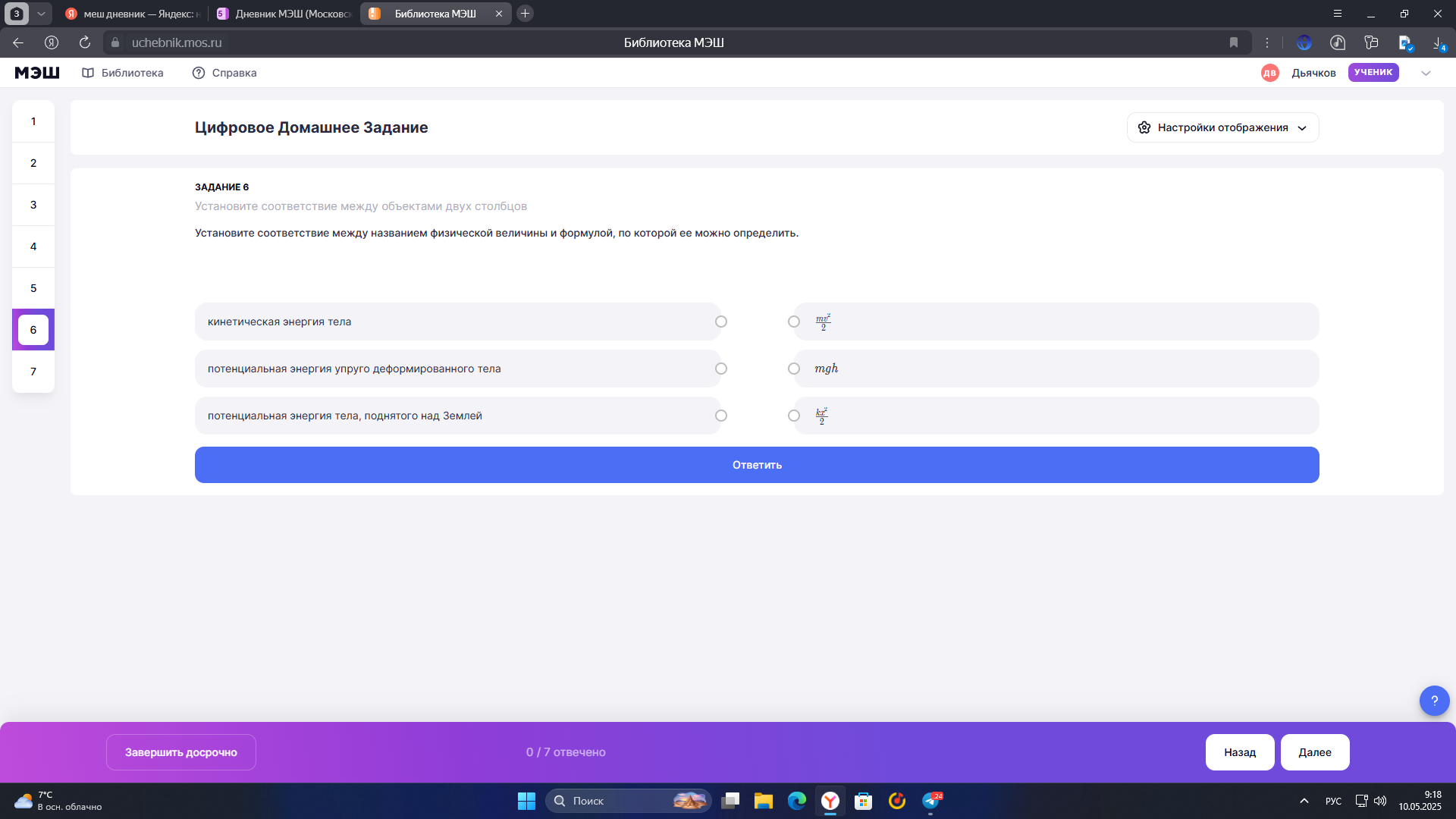The image size is (1456, 819).
Task: Expand Настройки отображения dropdown
Action: pos(1222,127)
